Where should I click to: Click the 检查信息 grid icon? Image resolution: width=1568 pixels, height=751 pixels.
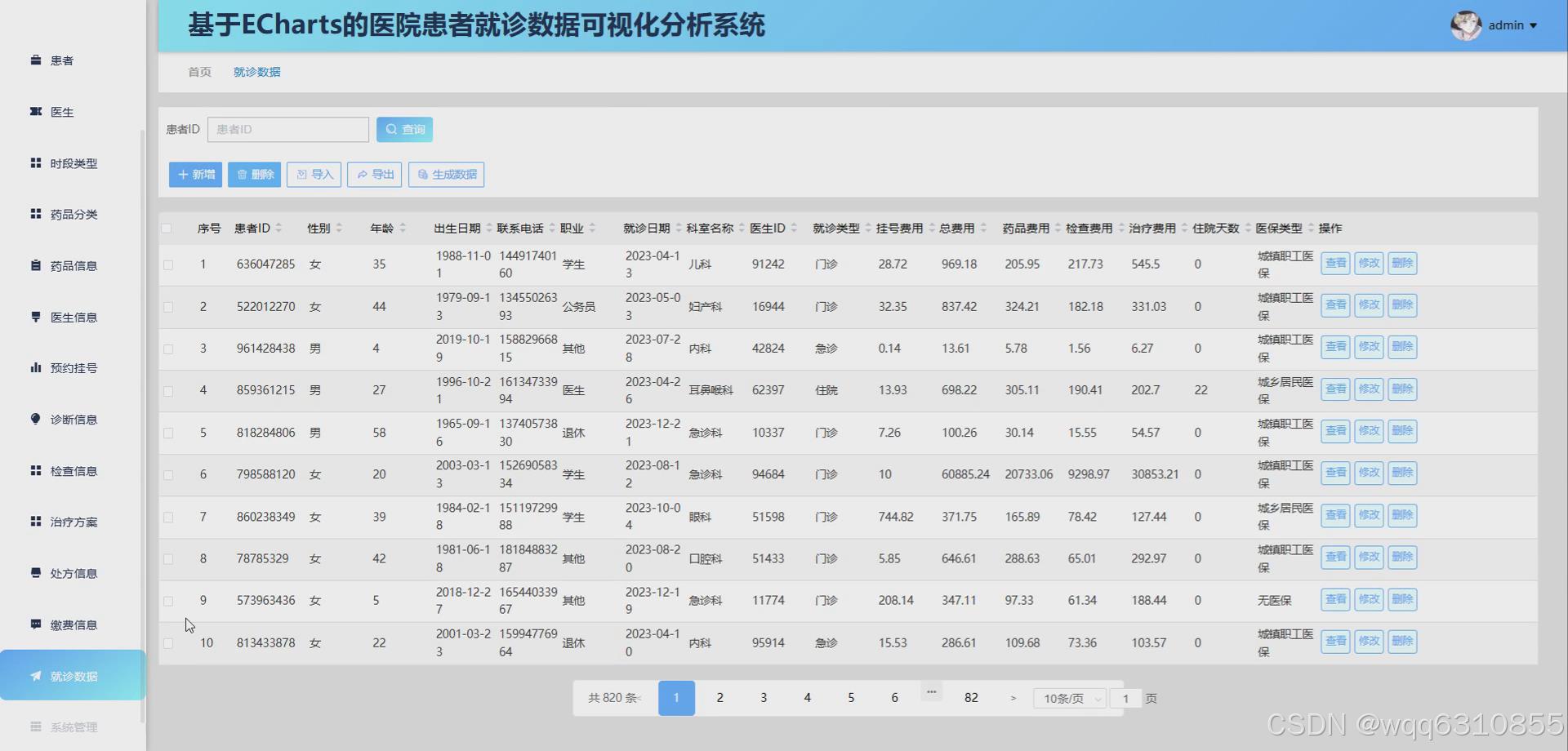pos(36,469)
